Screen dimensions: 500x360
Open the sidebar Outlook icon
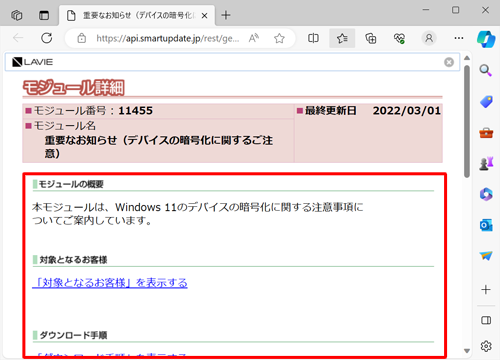486,226
